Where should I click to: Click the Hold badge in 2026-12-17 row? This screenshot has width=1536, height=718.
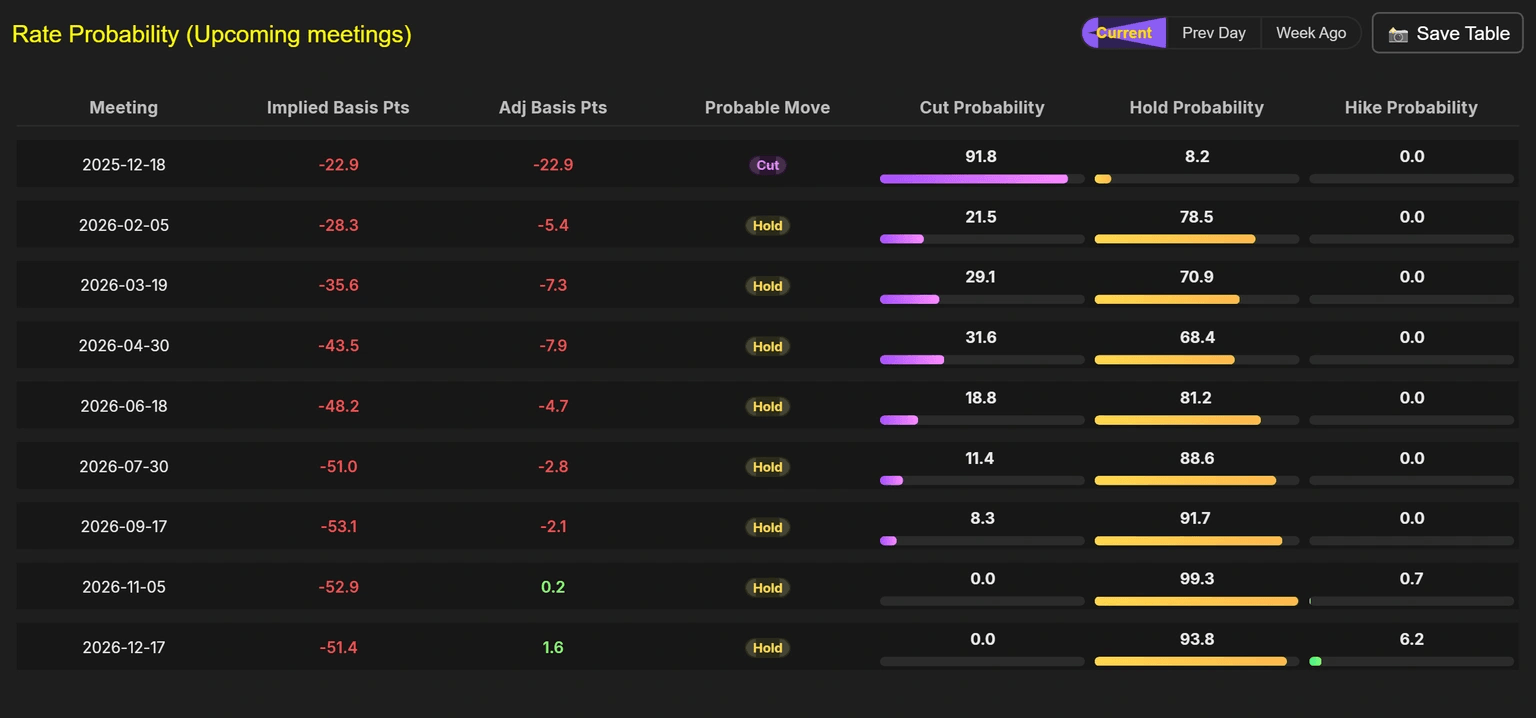tap(767, 648)
